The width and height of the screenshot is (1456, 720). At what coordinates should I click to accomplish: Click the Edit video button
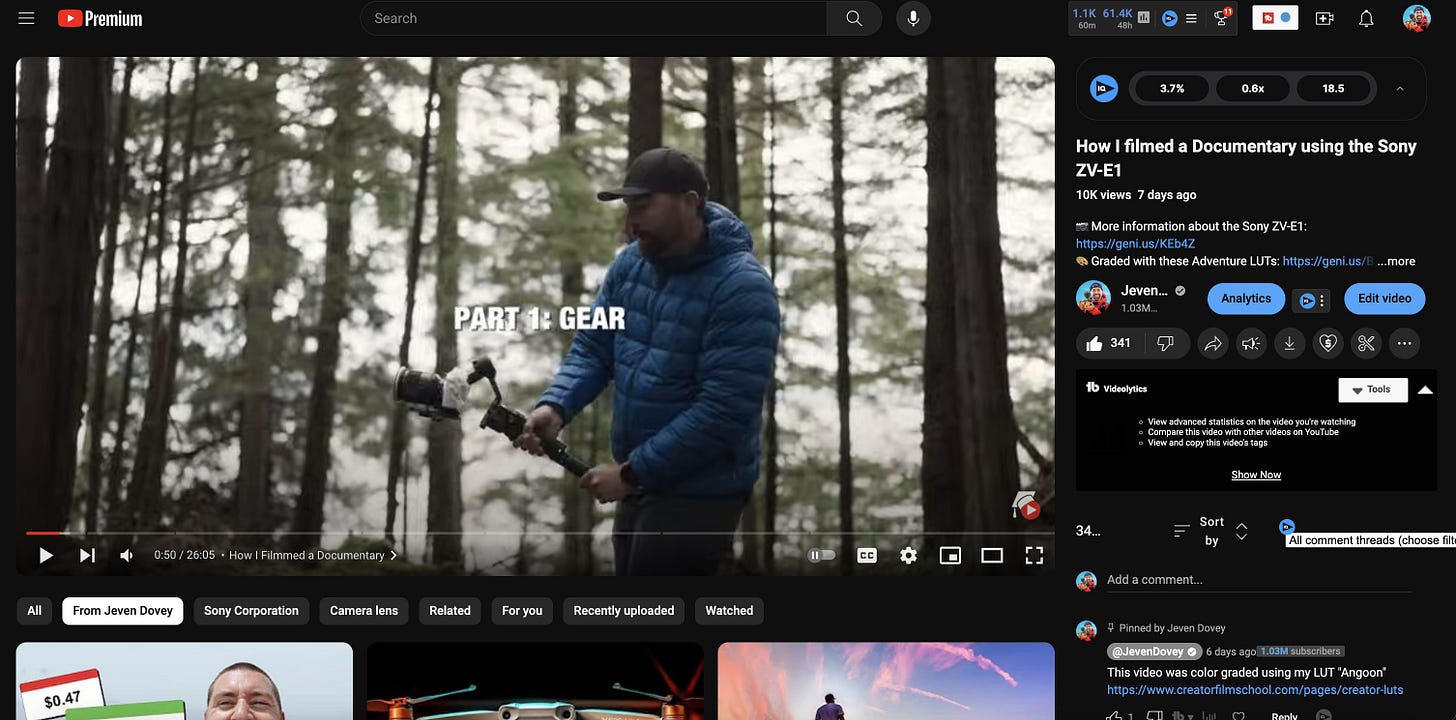coord(1385,299)
